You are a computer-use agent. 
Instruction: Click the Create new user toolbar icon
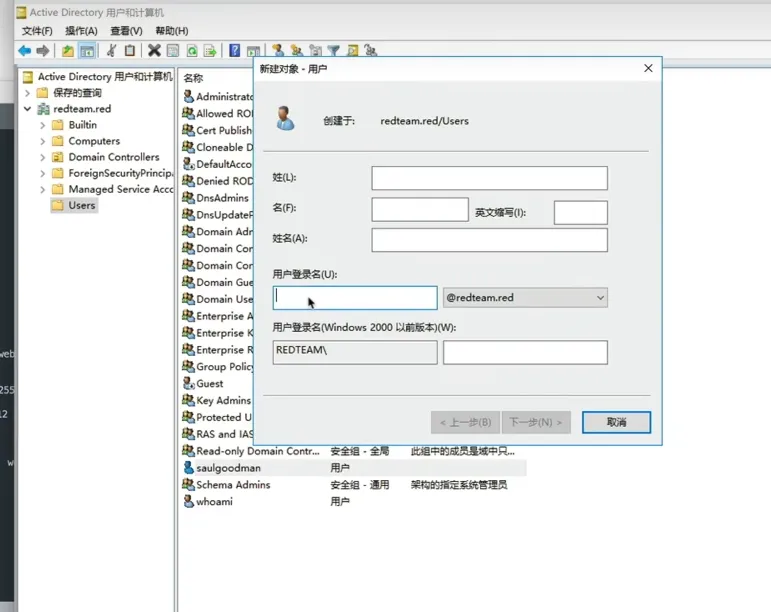point(278,50)
